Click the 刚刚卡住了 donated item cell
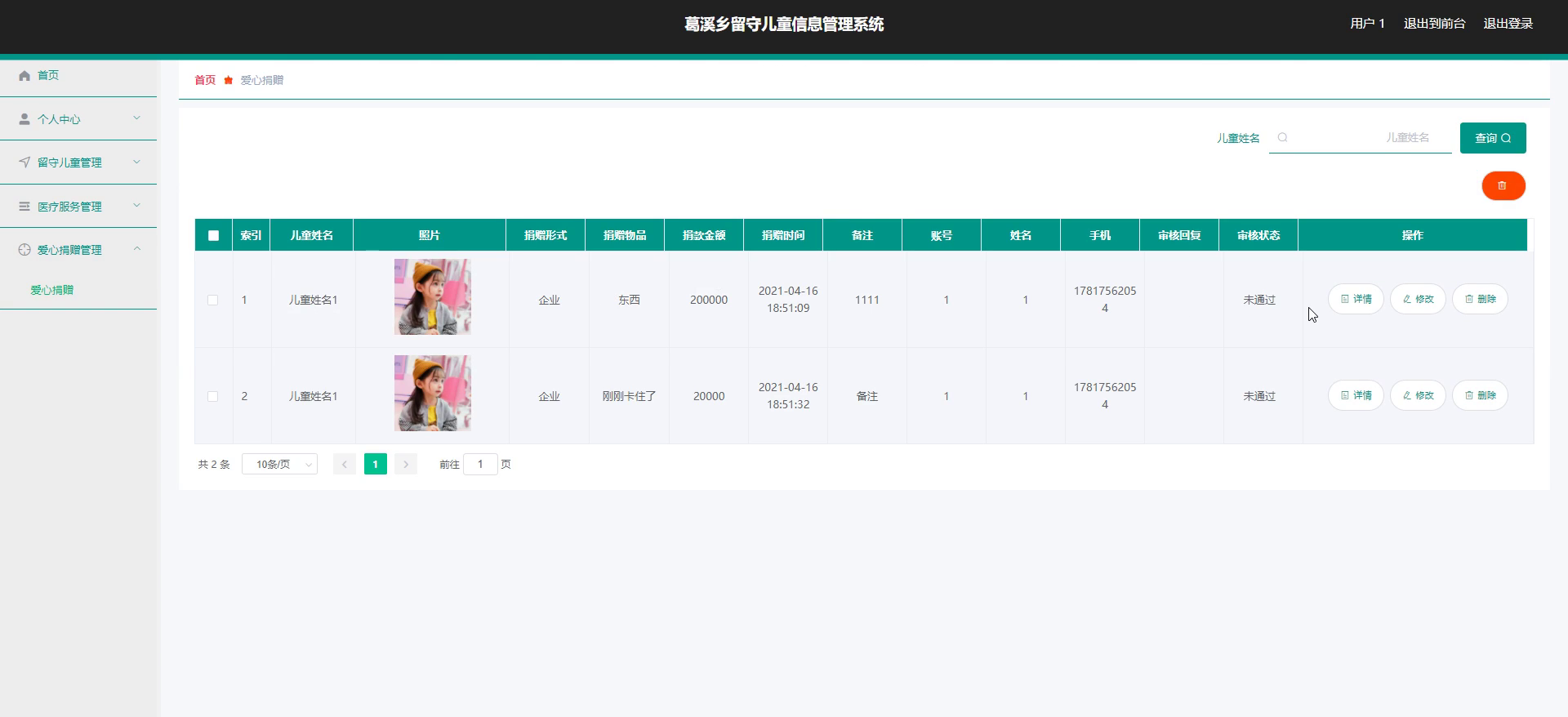Viewport: 1568px width, 717px height. click(x=629, y=396)
